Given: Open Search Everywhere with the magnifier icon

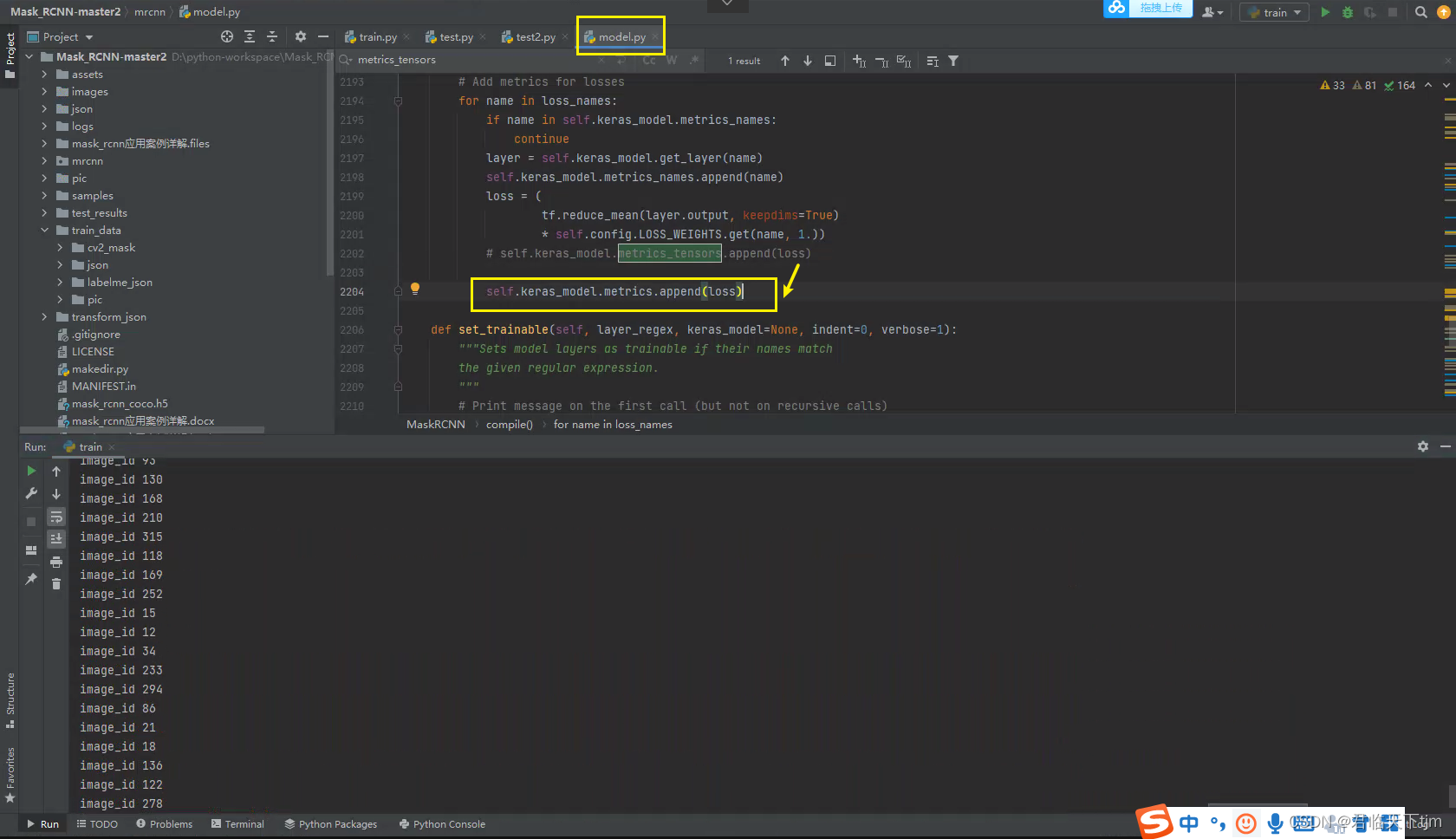Looking at the screenshot, I should tap(1421, 12).
